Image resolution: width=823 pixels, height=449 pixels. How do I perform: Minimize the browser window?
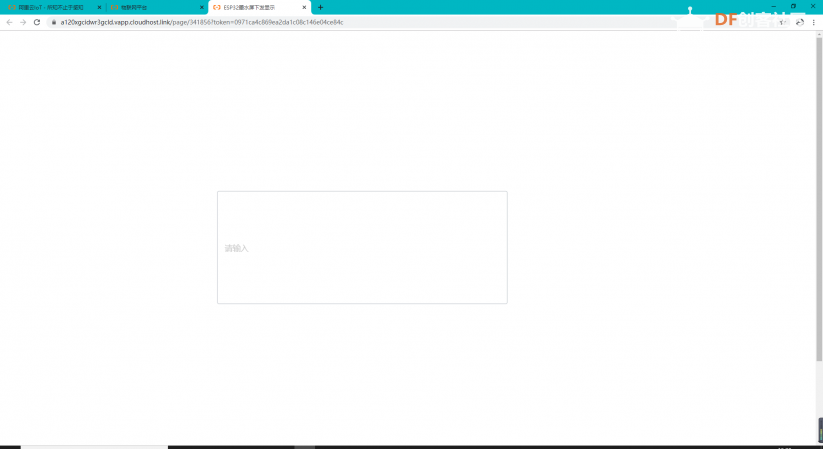pyautogui.click(x=774, y=6)
